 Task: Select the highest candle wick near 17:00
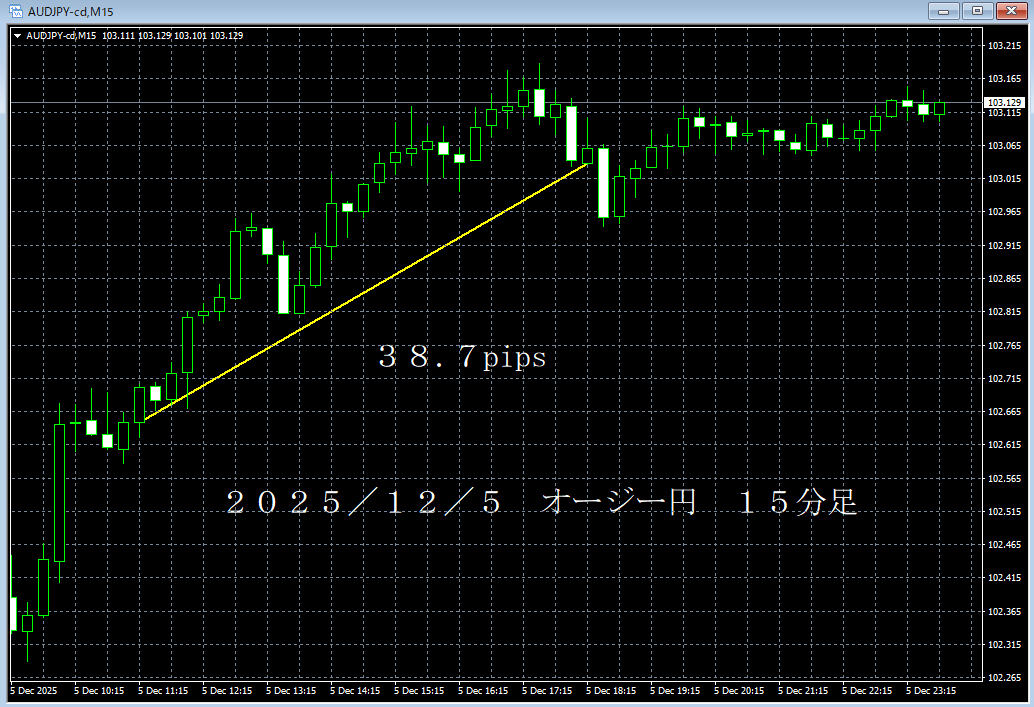(x=540, y=70)
